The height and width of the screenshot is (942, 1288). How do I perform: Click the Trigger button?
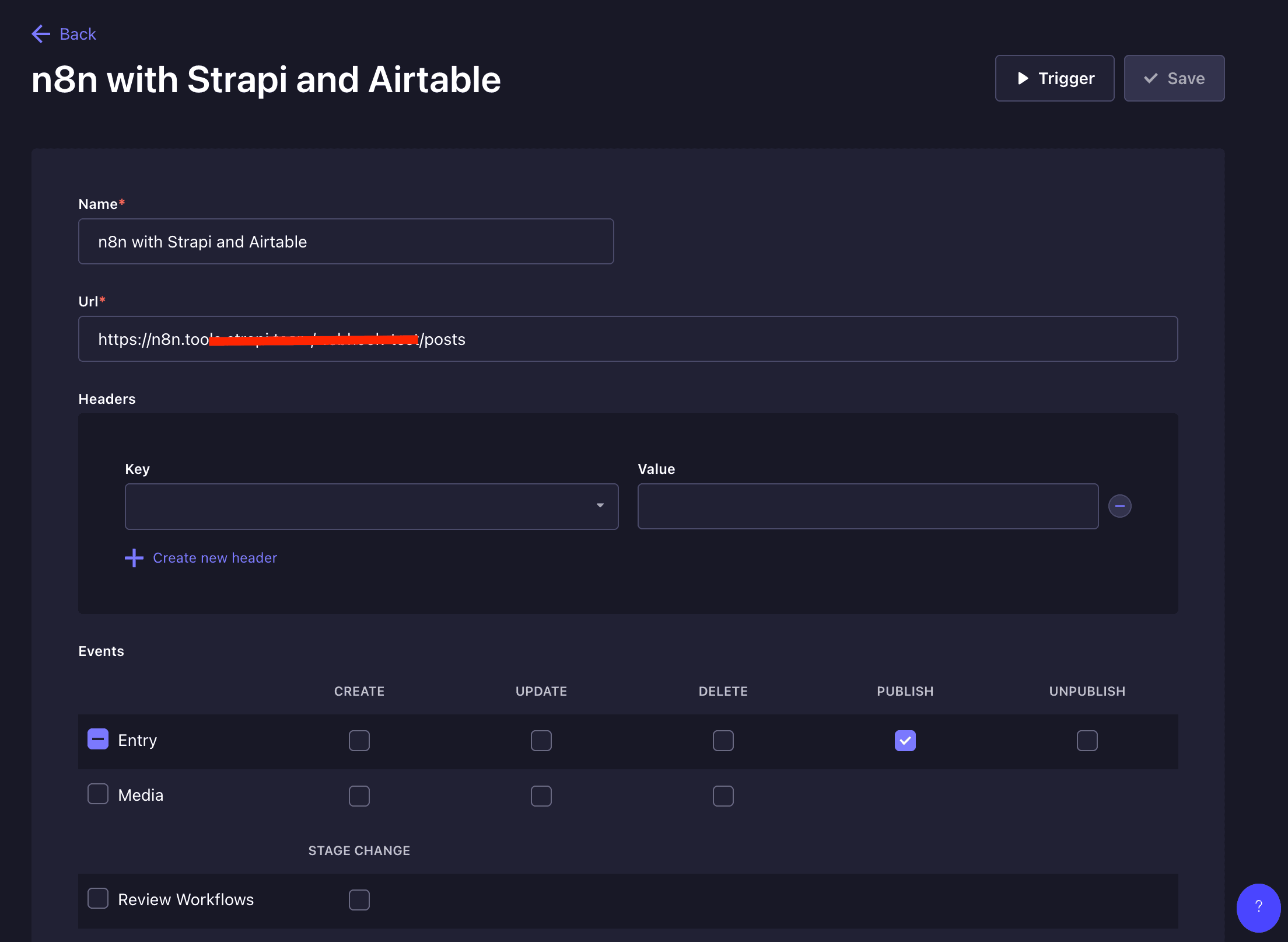pos(1055,78)
